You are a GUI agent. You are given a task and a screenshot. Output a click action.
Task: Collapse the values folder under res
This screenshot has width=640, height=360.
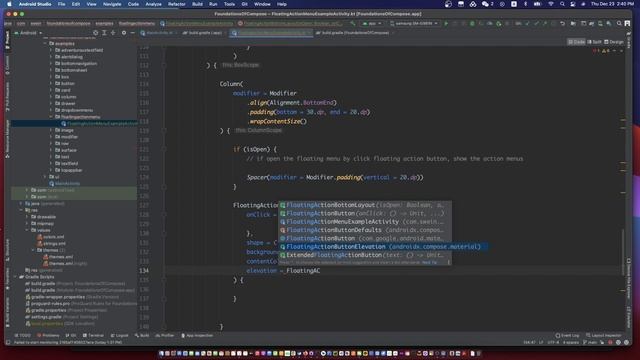[27, 230]
